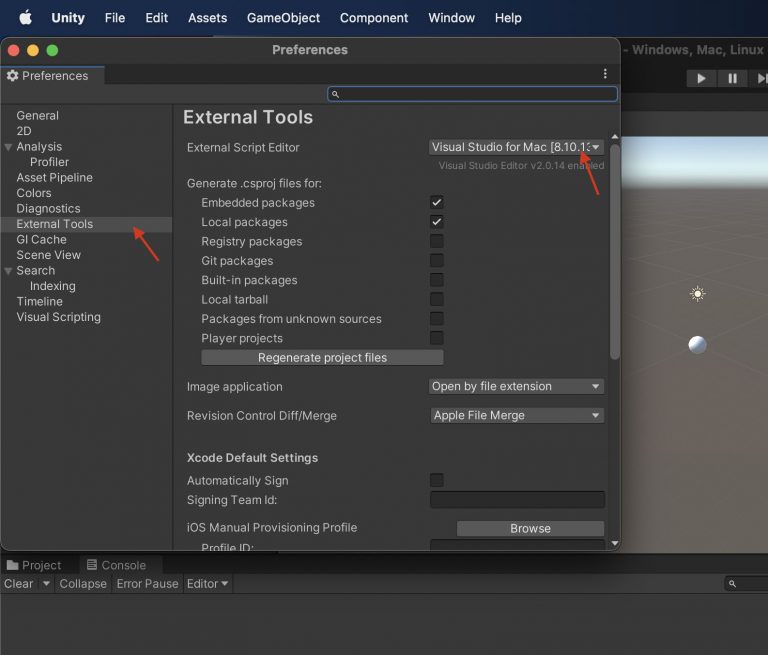Click the Preferences vertical scrollbar thumb
768x655 pixels.
click(x=615, y=252)
